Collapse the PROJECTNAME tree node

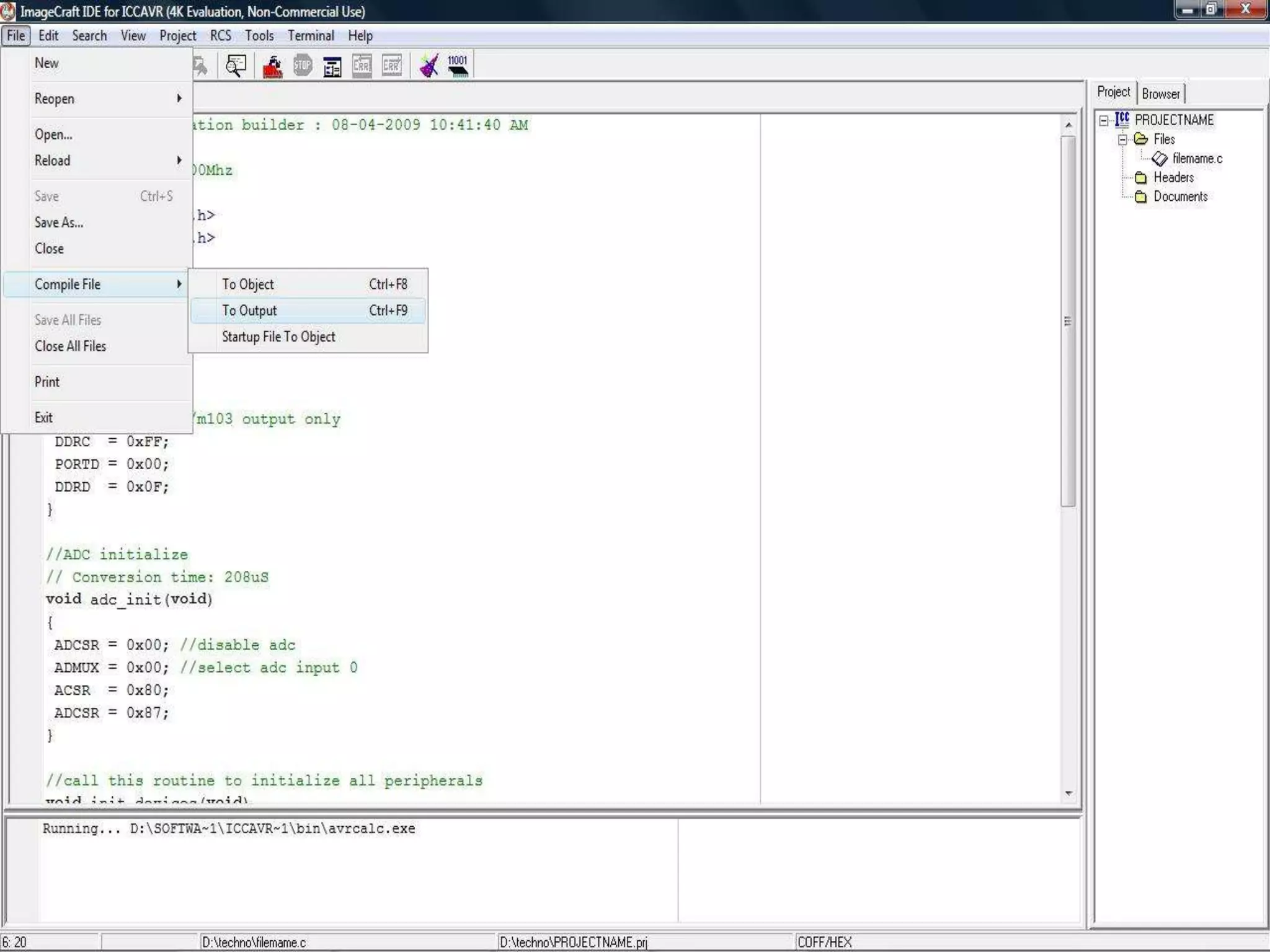coord(1104,120)
